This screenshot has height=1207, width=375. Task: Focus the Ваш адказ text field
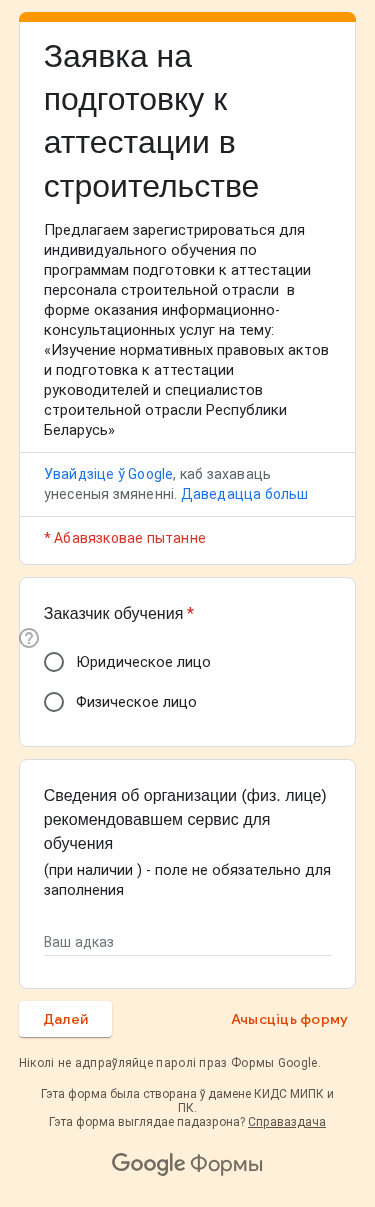click(187, 942)
